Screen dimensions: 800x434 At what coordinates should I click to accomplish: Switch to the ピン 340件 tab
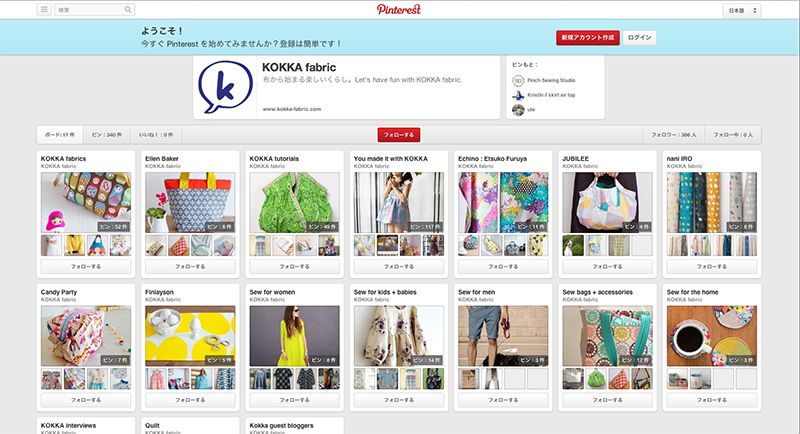point(107,135)
